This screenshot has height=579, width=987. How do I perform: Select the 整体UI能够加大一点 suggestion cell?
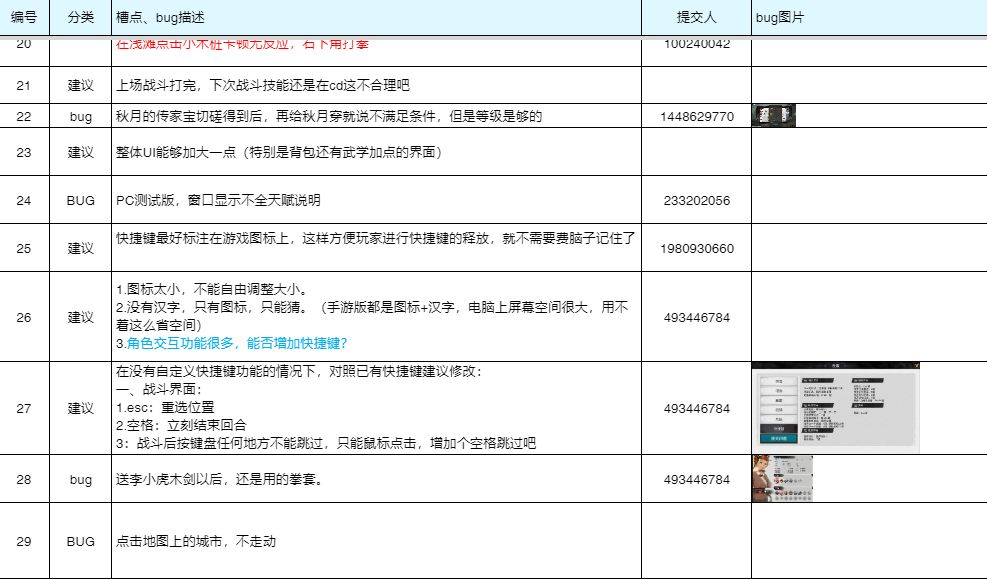[279, 153]
